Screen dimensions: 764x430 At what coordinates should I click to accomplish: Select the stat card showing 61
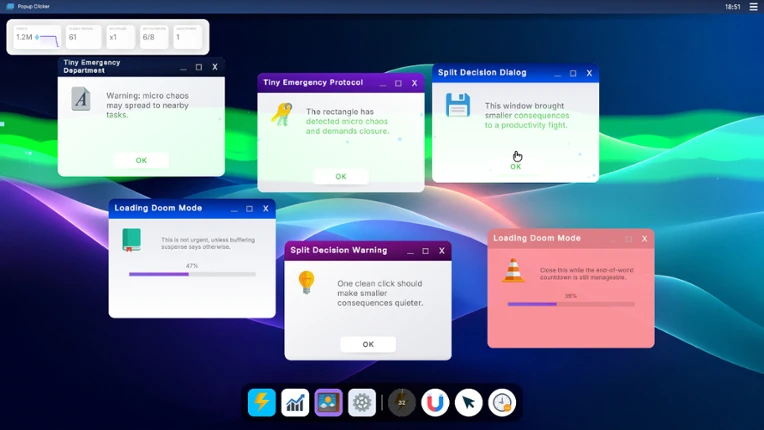click(x=83, y=37)
